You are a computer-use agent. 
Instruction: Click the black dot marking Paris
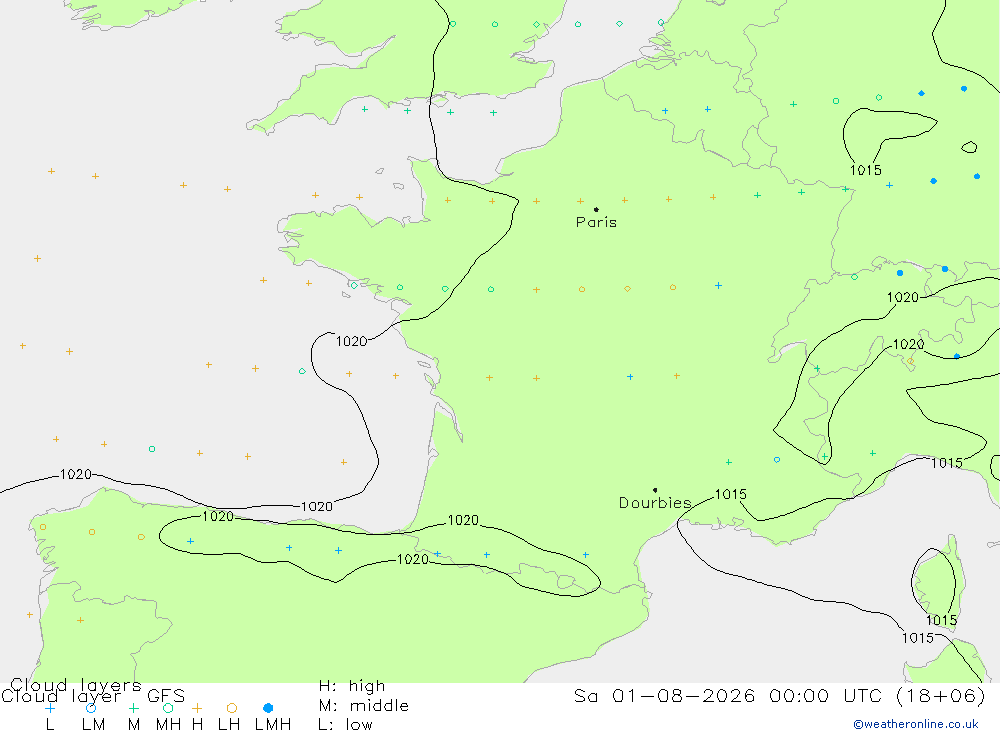coord(596,209)
